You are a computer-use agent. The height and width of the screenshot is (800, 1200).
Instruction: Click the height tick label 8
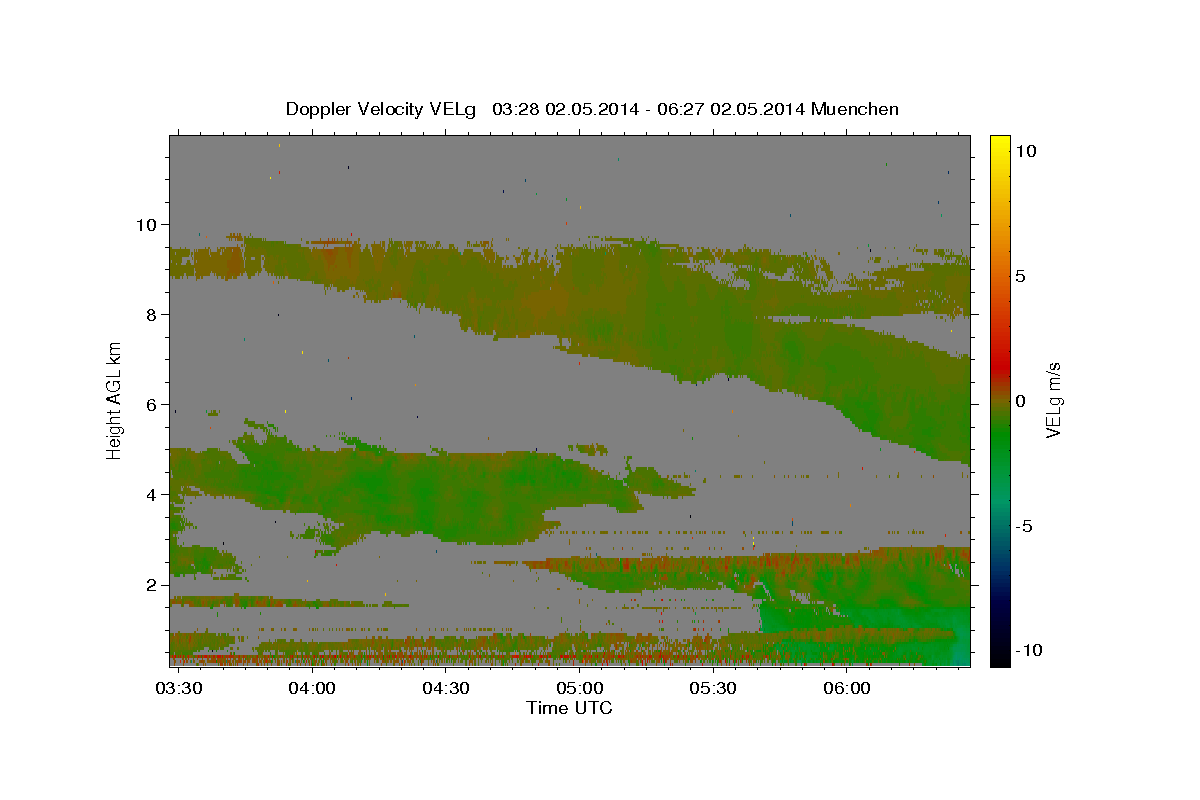pos(150,315)
